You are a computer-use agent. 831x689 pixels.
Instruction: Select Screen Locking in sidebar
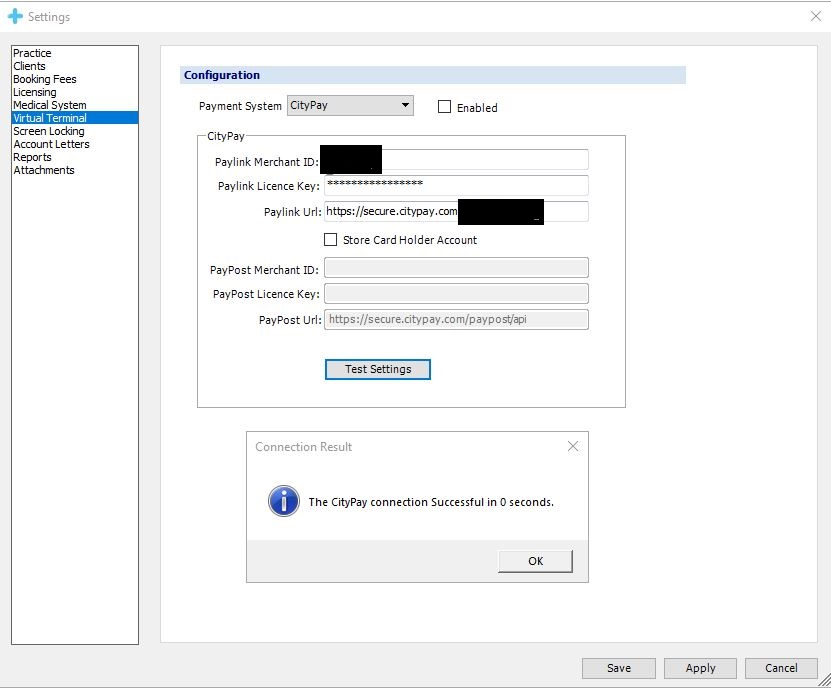[49, 131]
